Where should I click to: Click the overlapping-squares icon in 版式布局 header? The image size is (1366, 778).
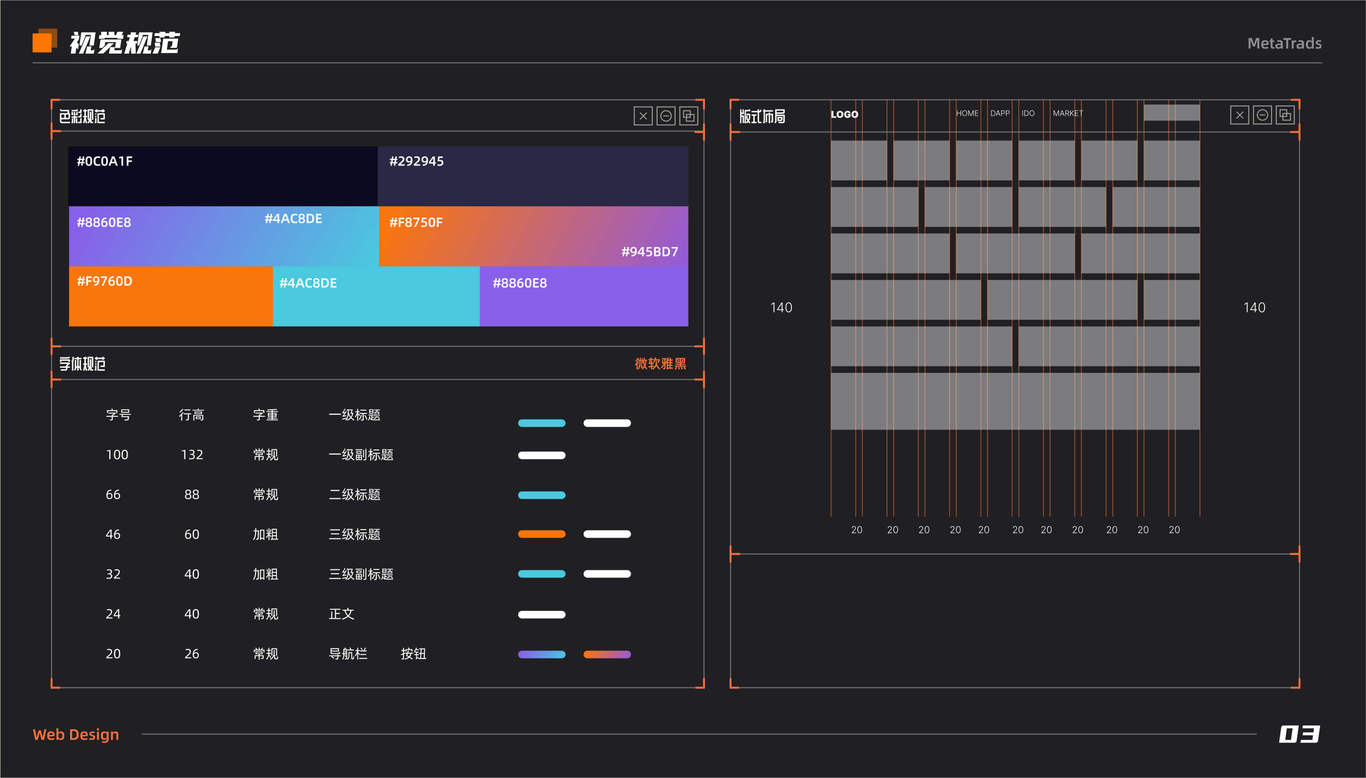coord(1285,115)
